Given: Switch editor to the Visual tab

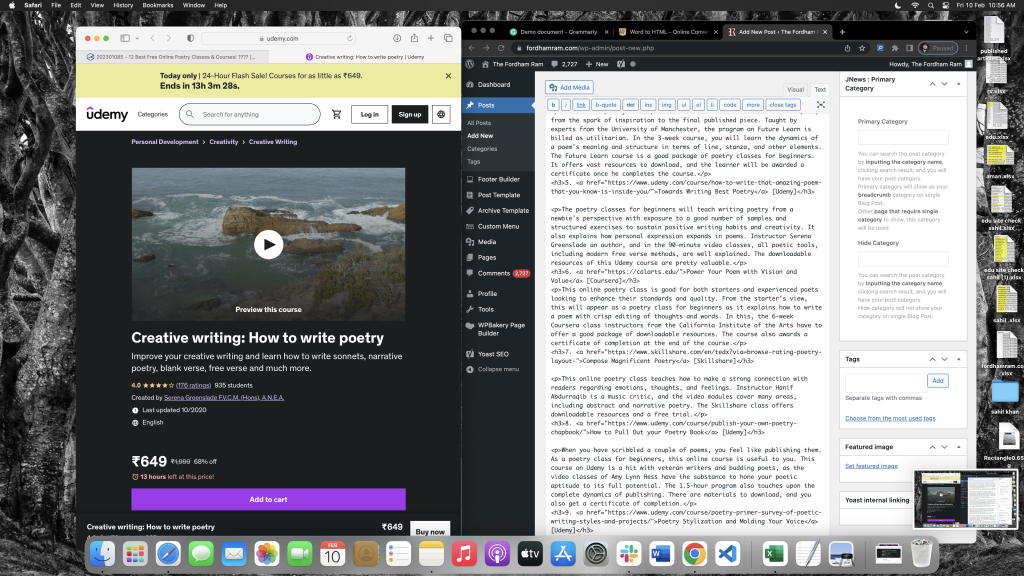Looking at the screenshot, I should coord(794,89).
